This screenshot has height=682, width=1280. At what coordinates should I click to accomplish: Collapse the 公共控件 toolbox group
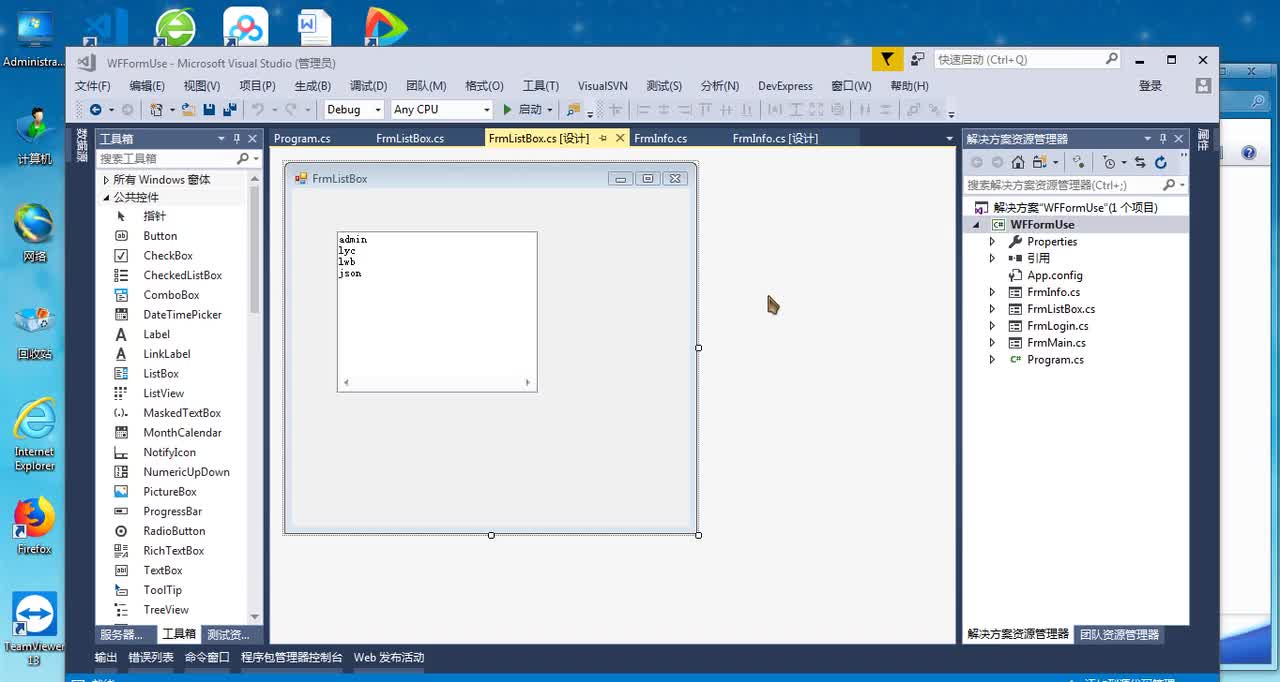click(x=106, y=197)
